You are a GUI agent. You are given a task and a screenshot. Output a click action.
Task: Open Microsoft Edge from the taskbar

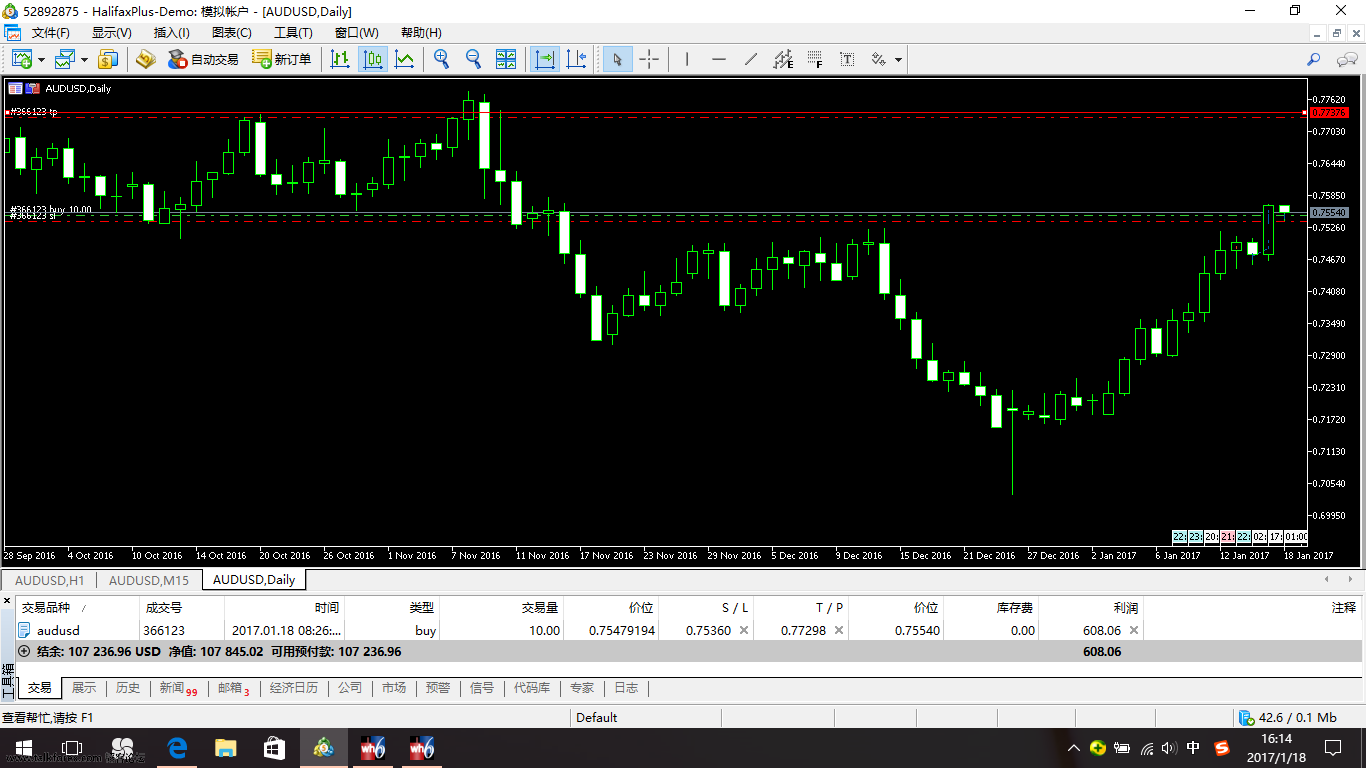click(x=177, y=748)
